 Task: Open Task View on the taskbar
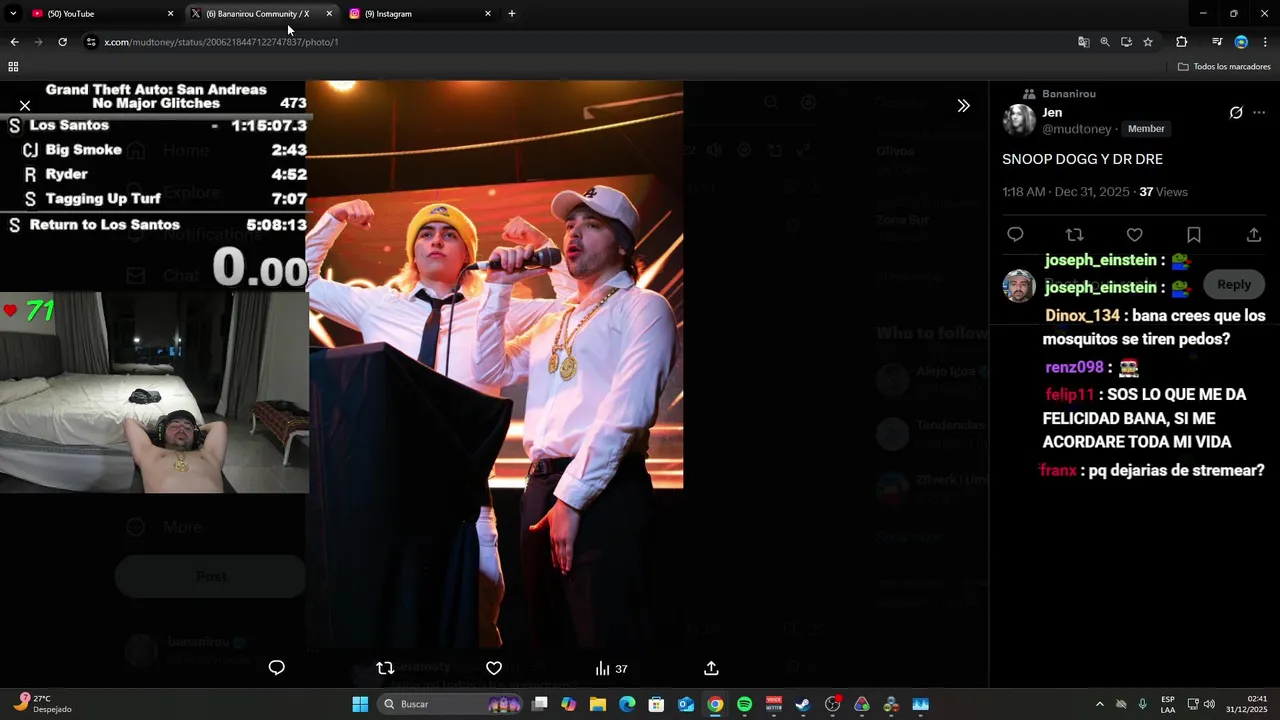pos(540,704)
